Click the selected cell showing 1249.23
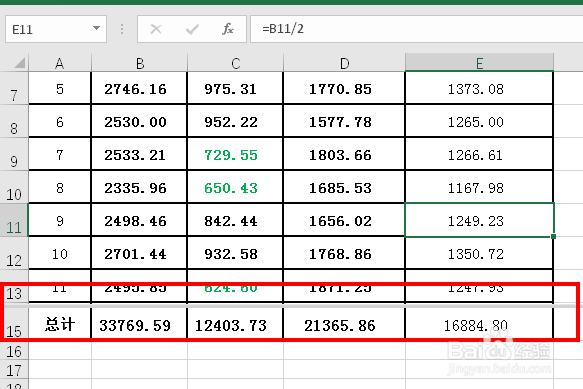This screenshot has height=389, width=583. point(479,220)
